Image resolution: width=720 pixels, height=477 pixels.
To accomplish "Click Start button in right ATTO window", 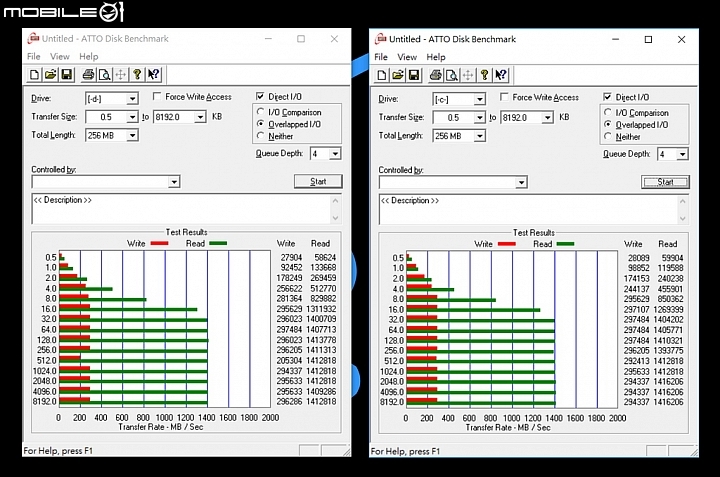I will (665, 182).
